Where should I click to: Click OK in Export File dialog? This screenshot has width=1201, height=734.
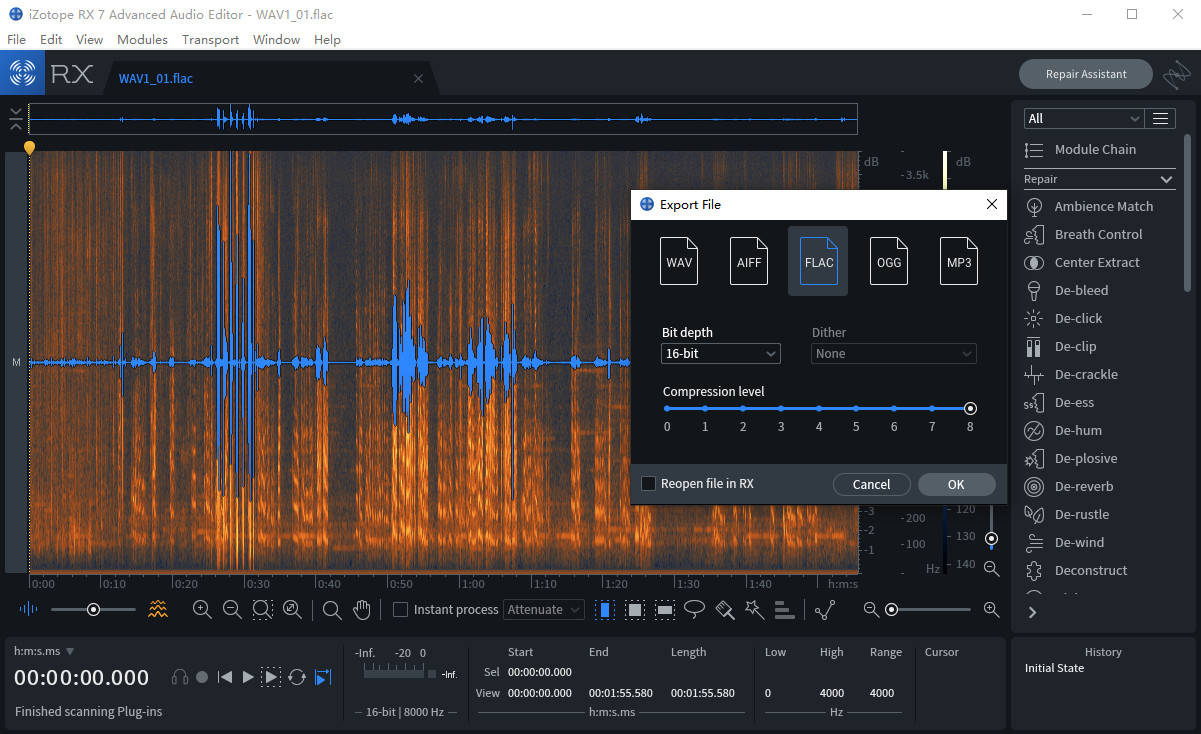[x=956, y=484]
